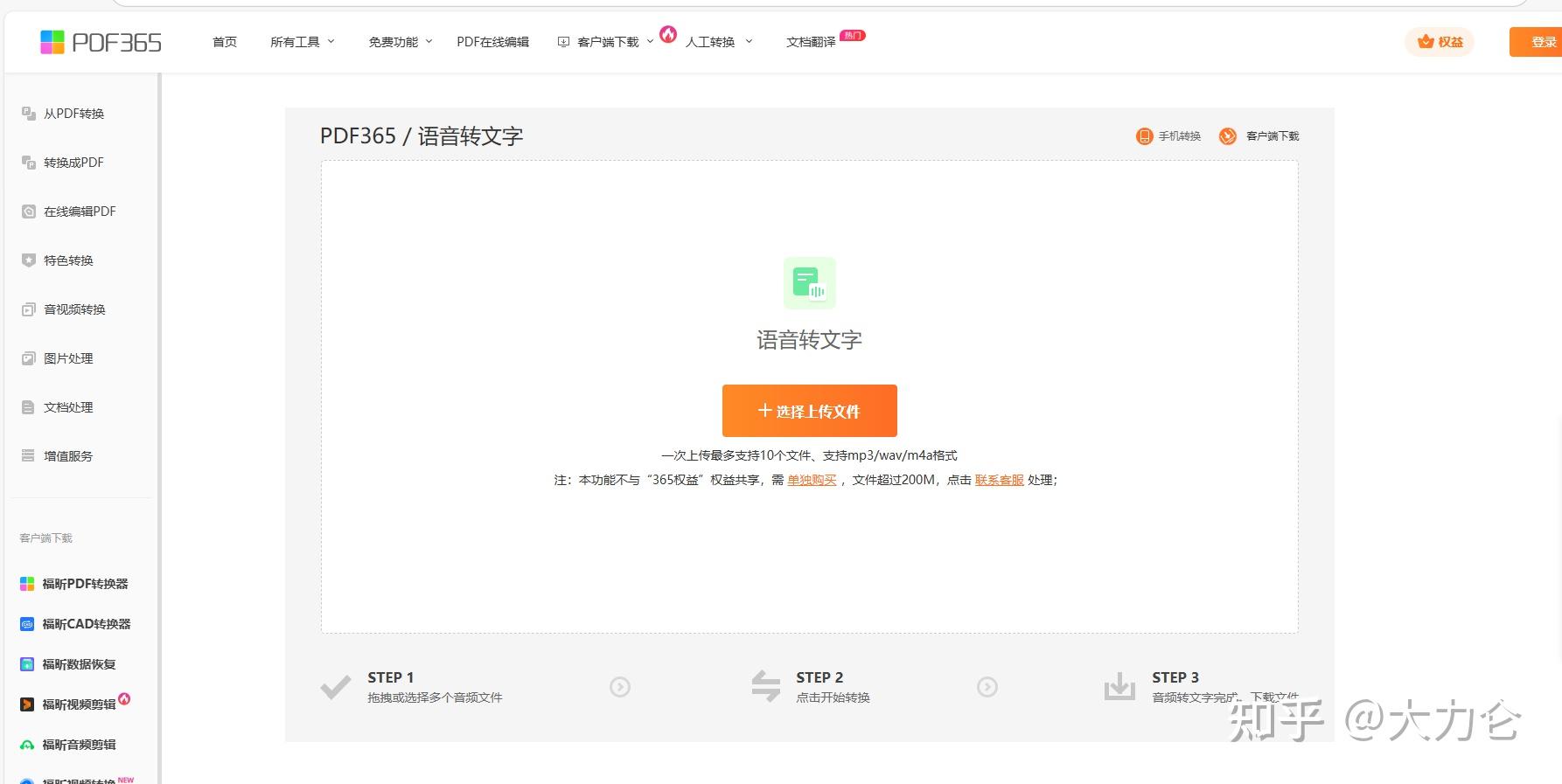Open 福昕PDF转换器 download link
1562x784 pixels.
pyautogui.click(x=74, y=584)
